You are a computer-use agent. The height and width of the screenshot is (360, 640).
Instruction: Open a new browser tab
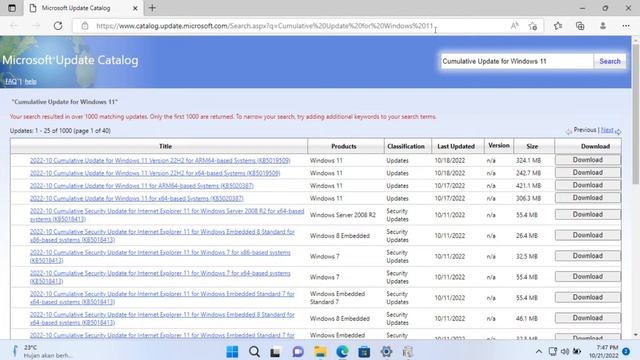(x=152, y=8)
